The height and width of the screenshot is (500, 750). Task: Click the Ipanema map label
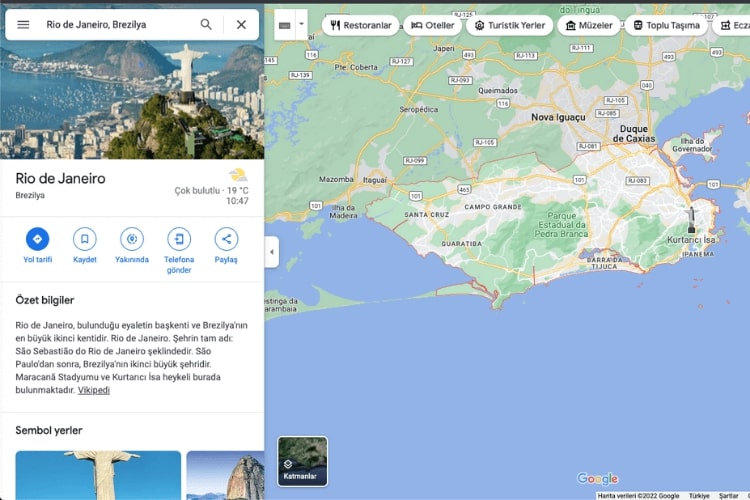pos(698,254)
